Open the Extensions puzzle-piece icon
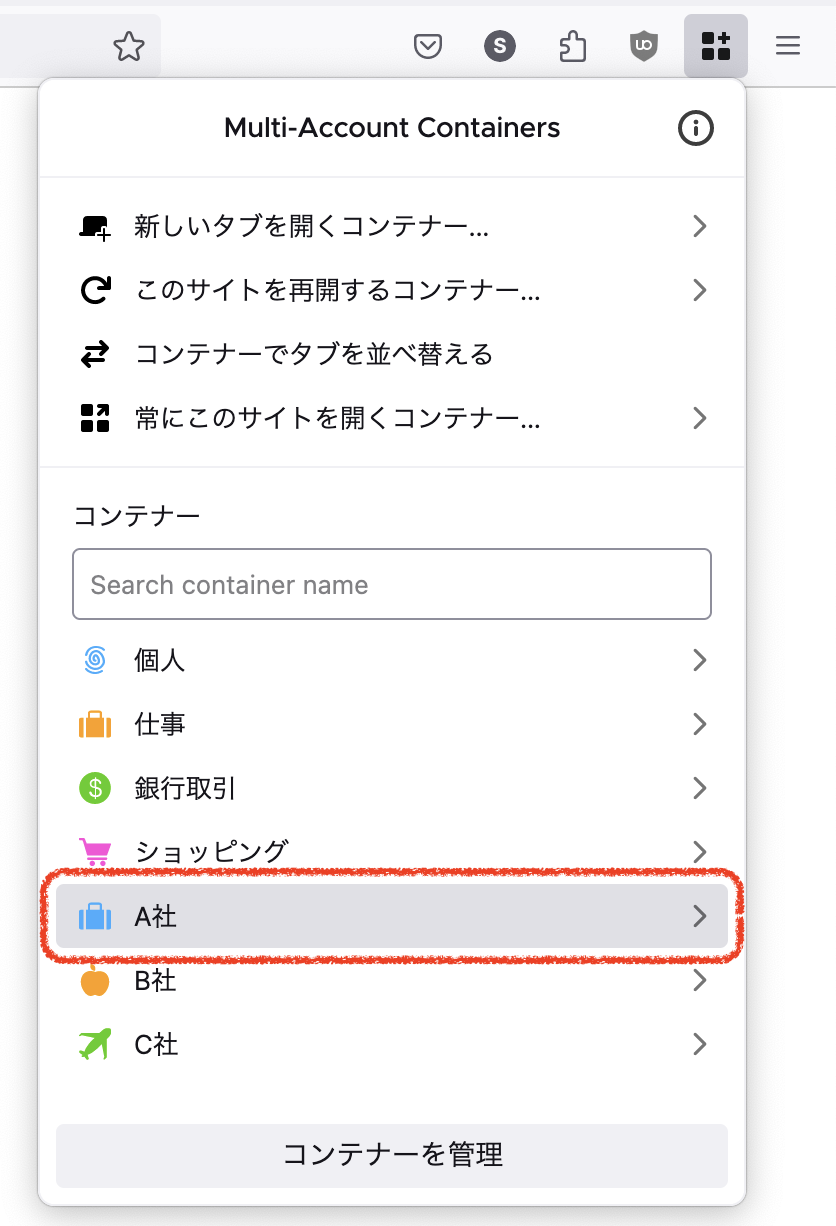Image resolution: width=836 pixels, height=1226 pixels. [572, 46]
